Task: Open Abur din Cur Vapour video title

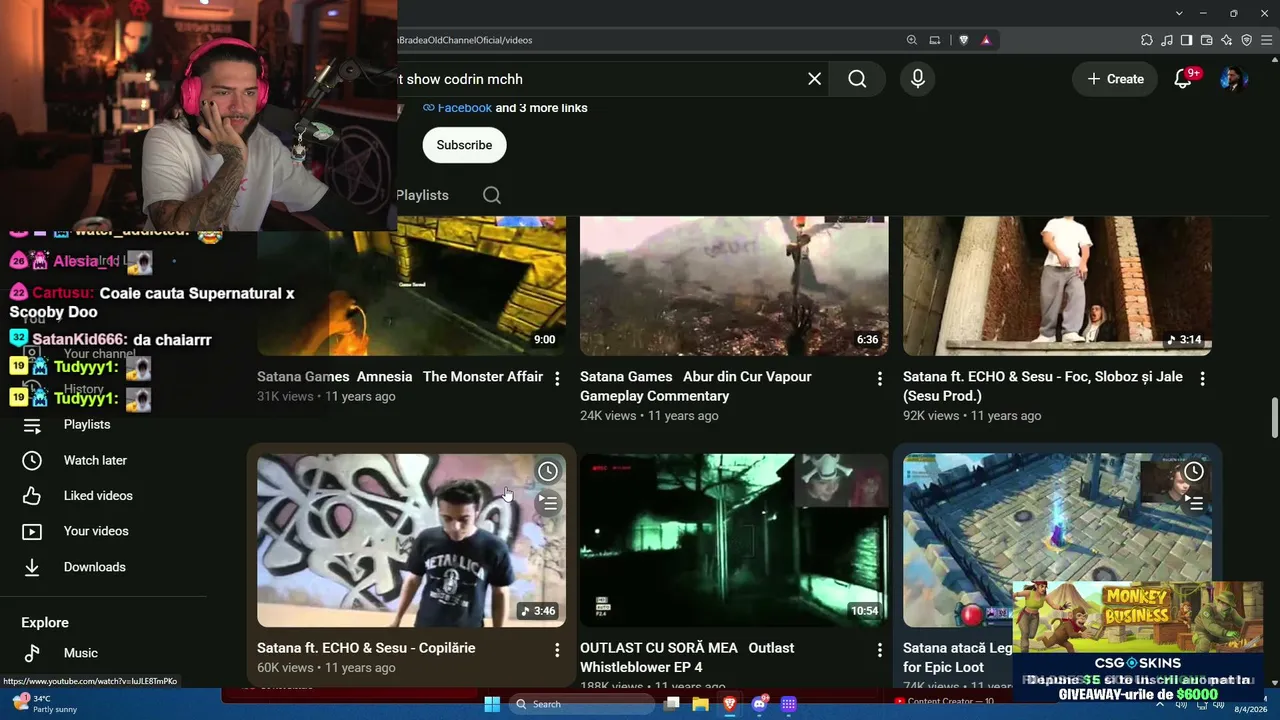Action: tap(696, 386)
